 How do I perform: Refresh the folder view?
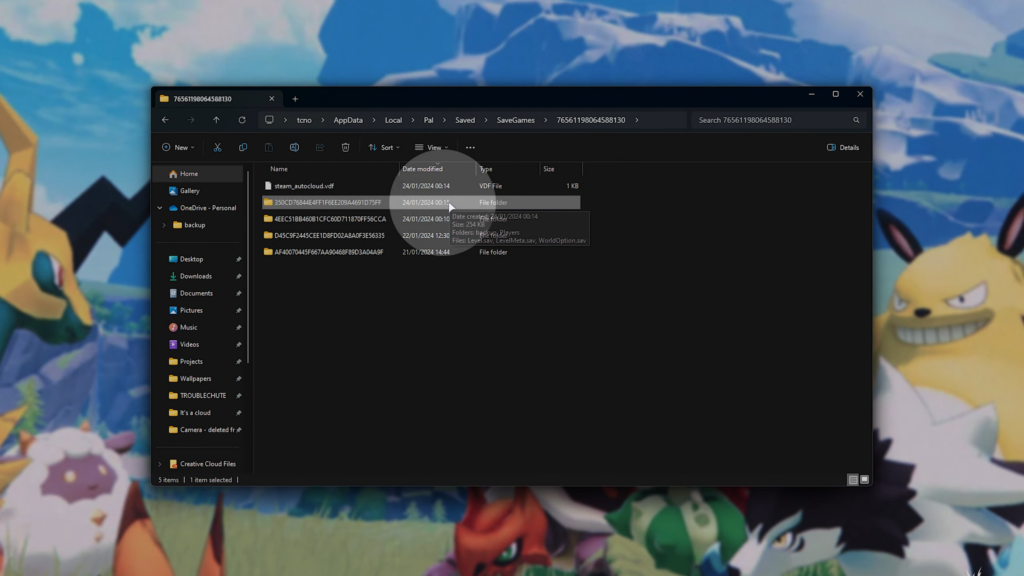[242, 120]
